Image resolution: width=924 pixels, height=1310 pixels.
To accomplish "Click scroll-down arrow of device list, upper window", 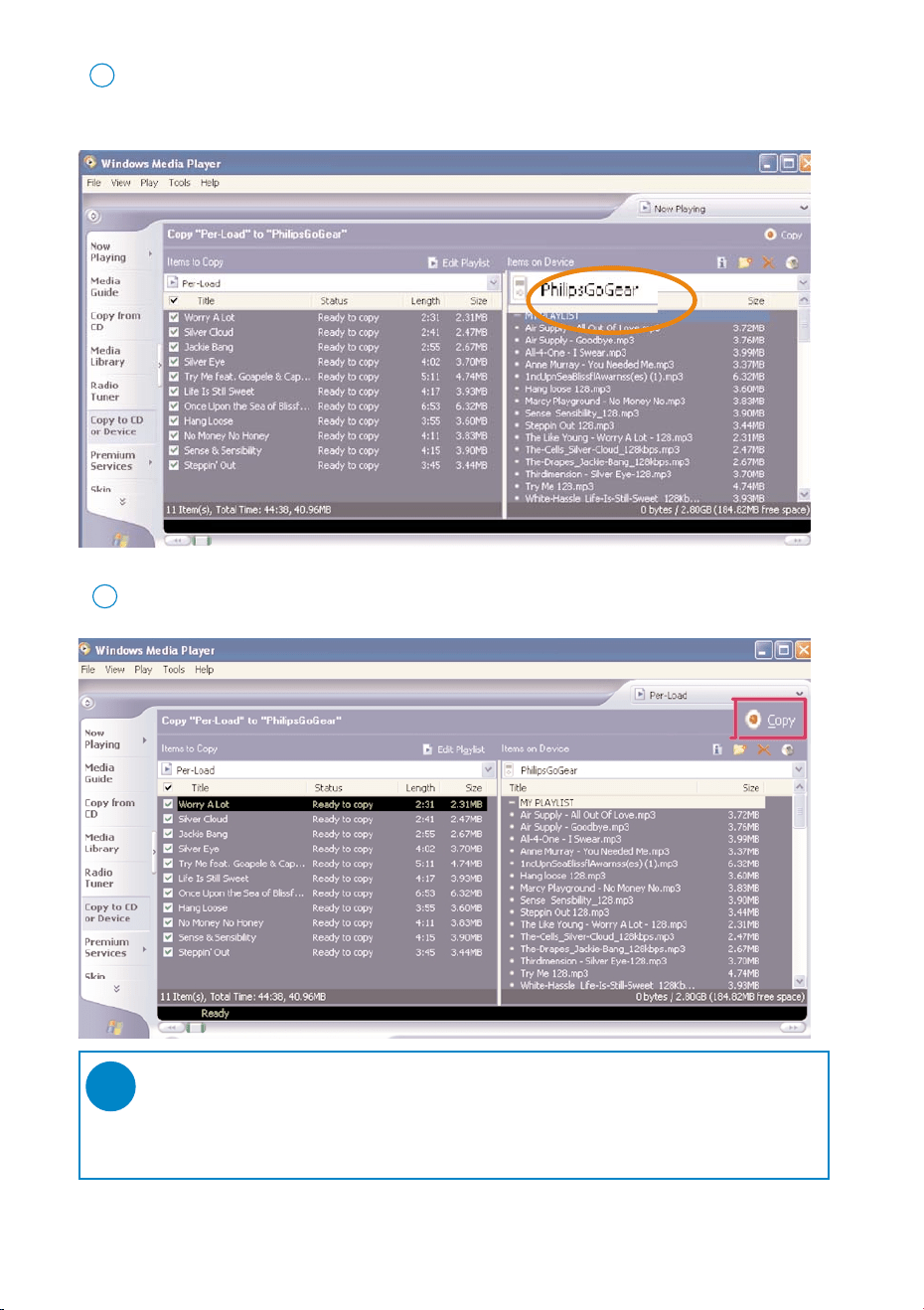I will click(x=804, y=494).
